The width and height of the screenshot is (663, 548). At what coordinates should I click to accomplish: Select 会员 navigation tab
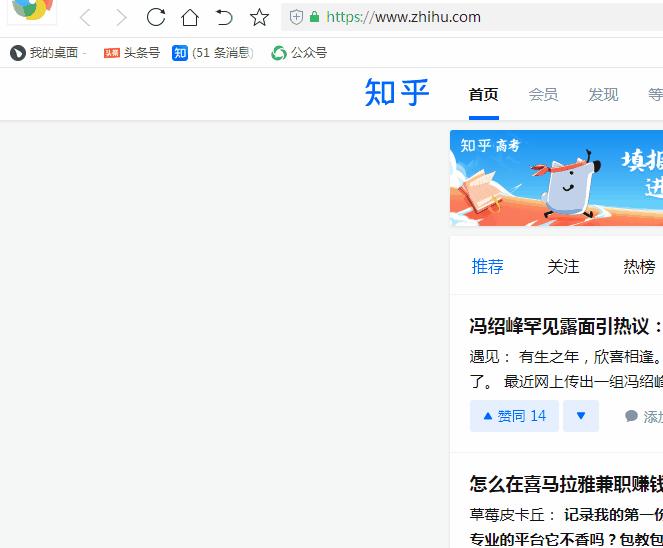click(543, 94)
